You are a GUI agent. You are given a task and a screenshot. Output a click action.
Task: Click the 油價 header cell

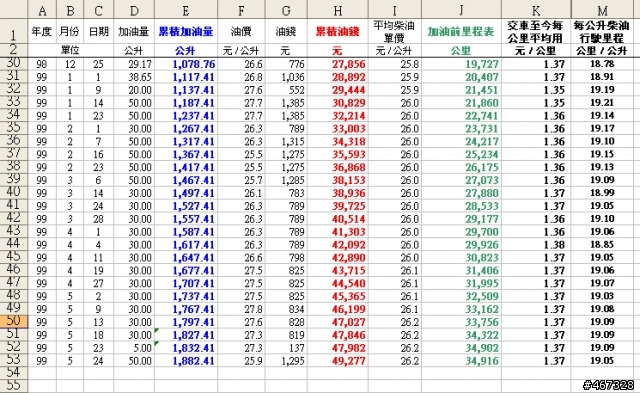click(241, 31)
